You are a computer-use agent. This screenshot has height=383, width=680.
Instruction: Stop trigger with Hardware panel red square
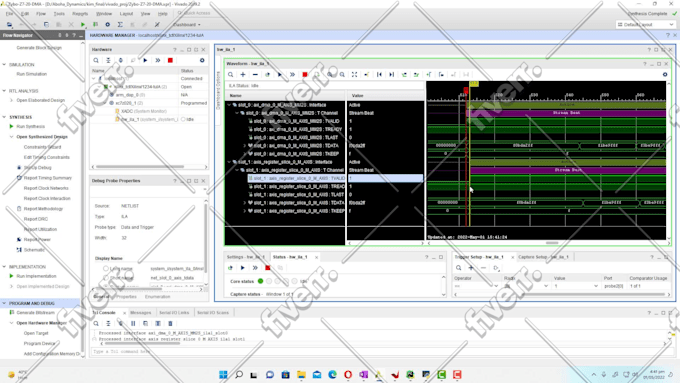point(170,60)
